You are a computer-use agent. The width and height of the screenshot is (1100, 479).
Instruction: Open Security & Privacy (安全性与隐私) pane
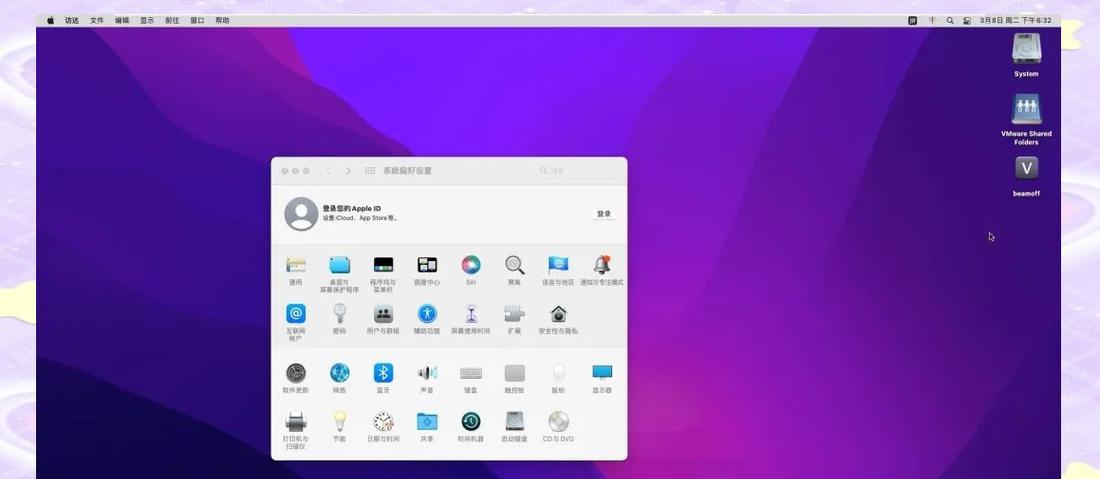(x=558, y=313)
